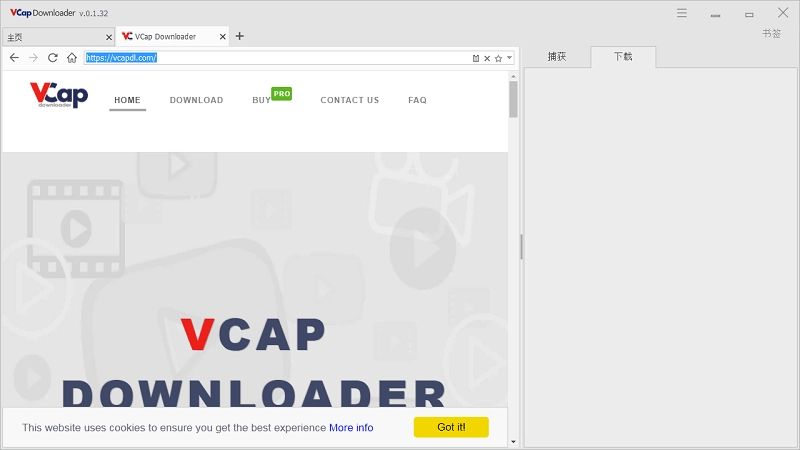Click the VCap logo on the website
800x450 pixels.
click(59, 95)
